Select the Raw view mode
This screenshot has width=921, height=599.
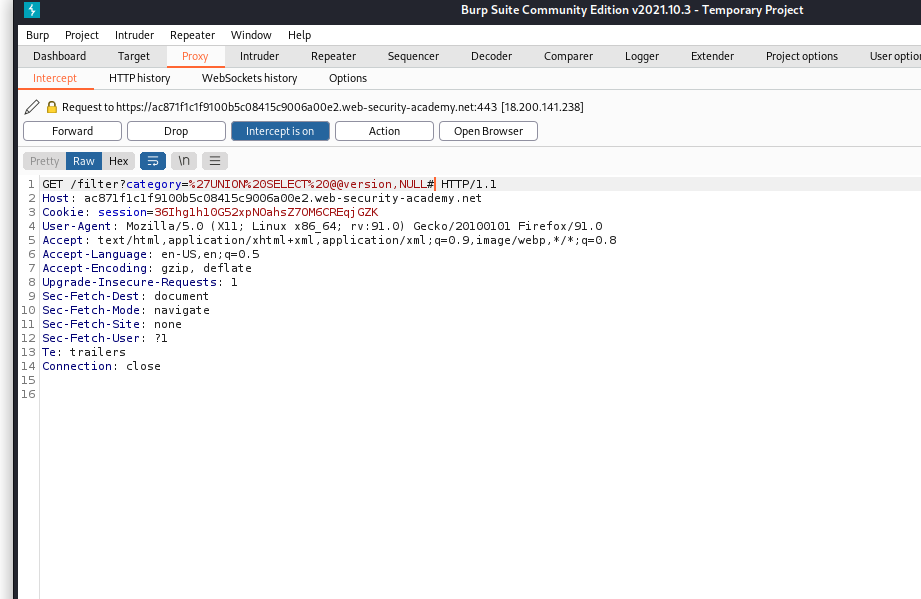(84, 161)
